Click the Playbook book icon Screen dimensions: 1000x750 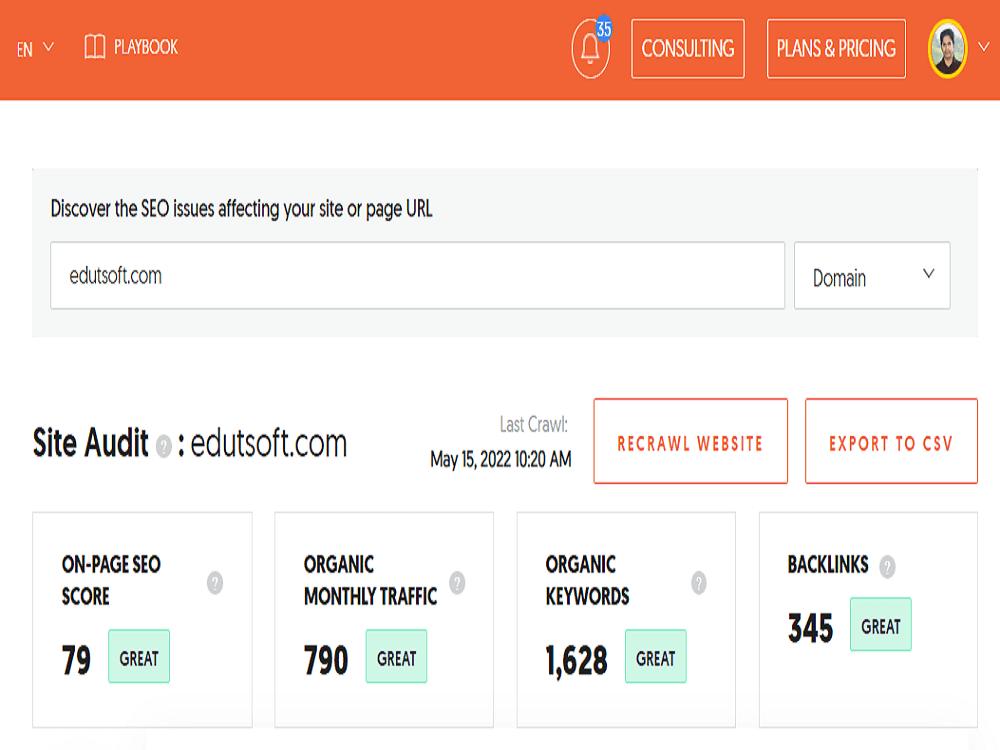(x=94, y=47)
